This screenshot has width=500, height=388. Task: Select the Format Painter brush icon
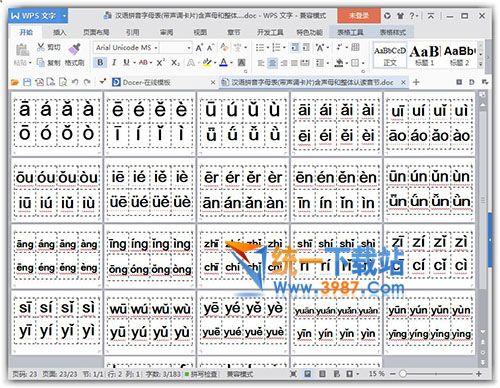tap(75, 48)
